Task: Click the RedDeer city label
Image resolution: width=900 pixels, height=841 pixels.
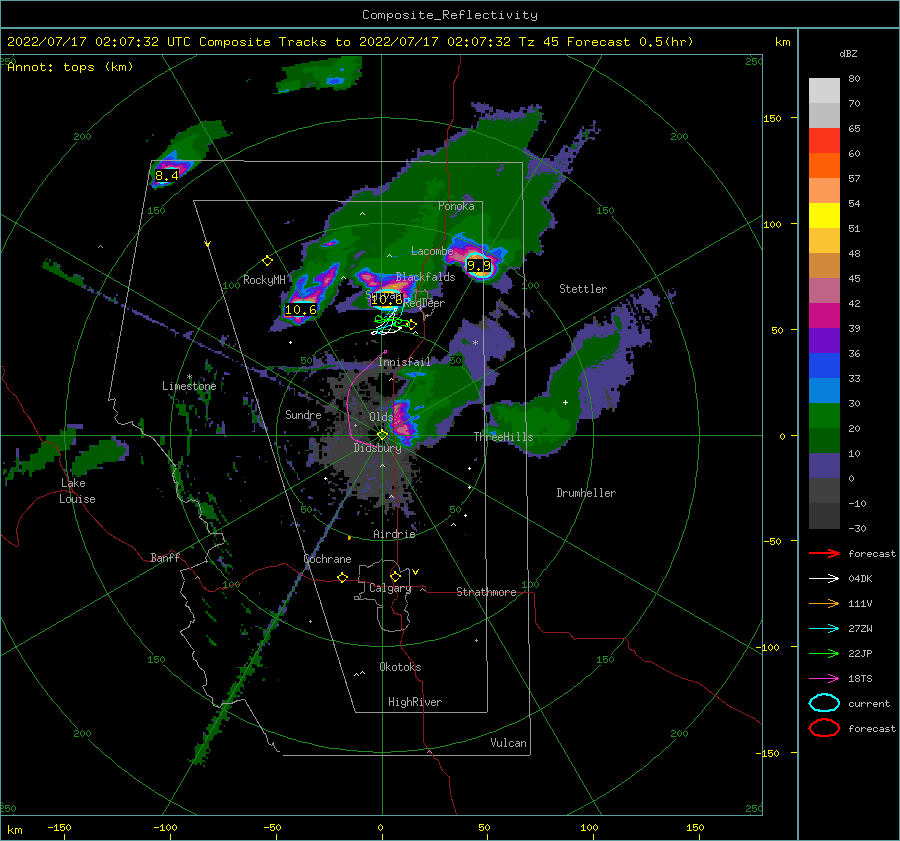Action: coord(424,303)
